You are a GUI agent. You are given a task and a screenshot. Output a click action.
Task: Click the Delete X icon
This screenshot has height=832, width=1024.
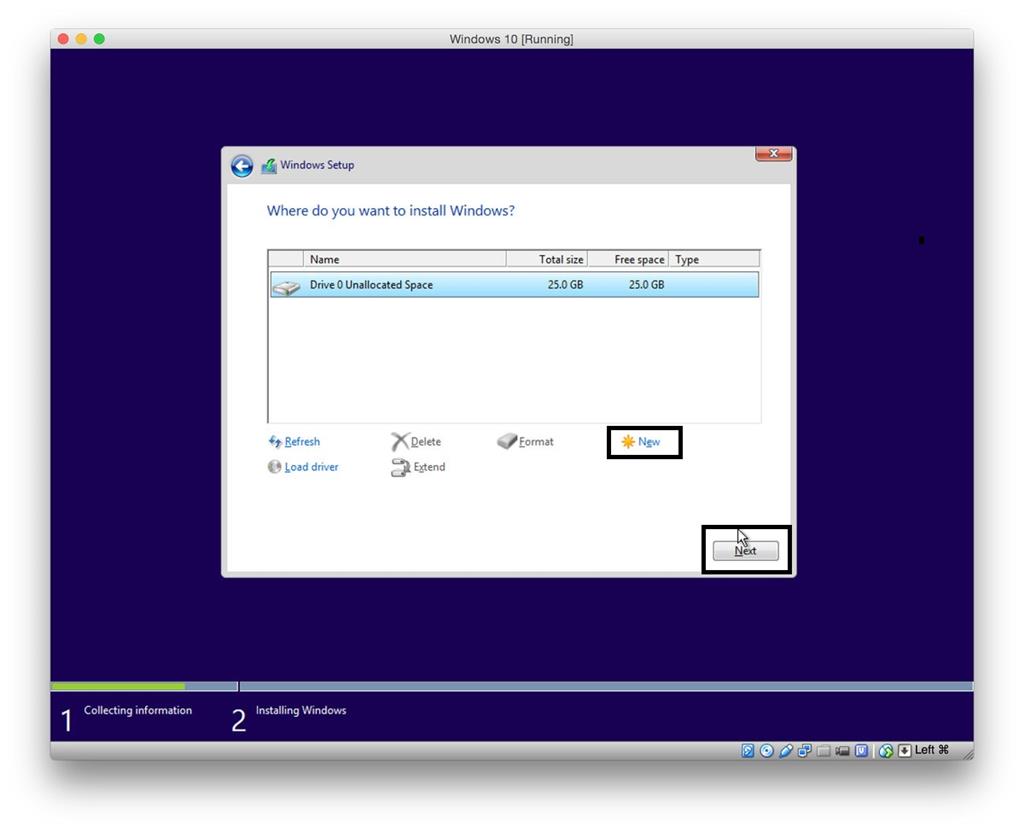tap(400, 441)
